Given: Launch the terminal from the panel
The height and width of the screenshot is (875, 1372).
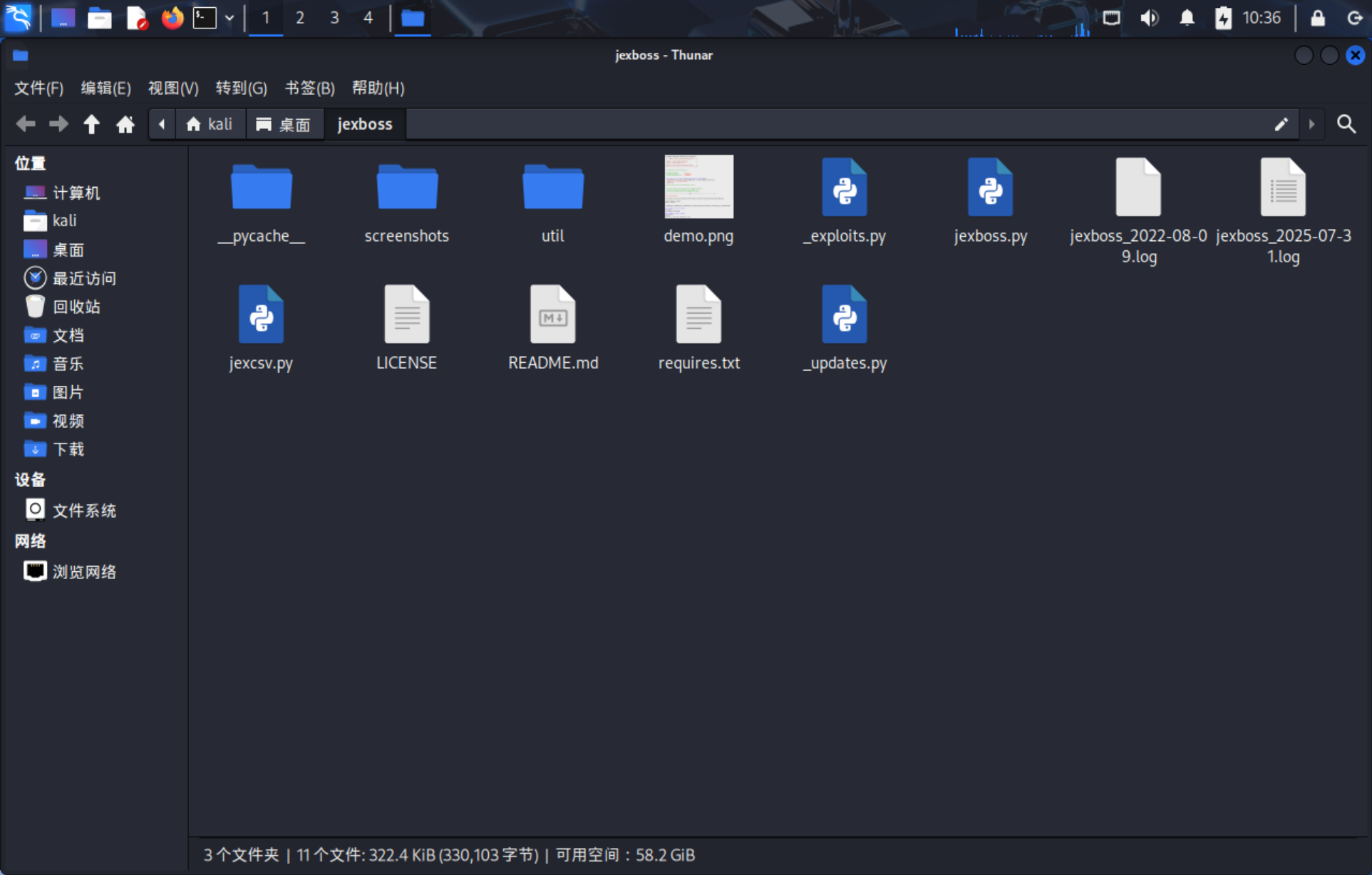Looking at the screenshot, I should (x=205, y=18).
